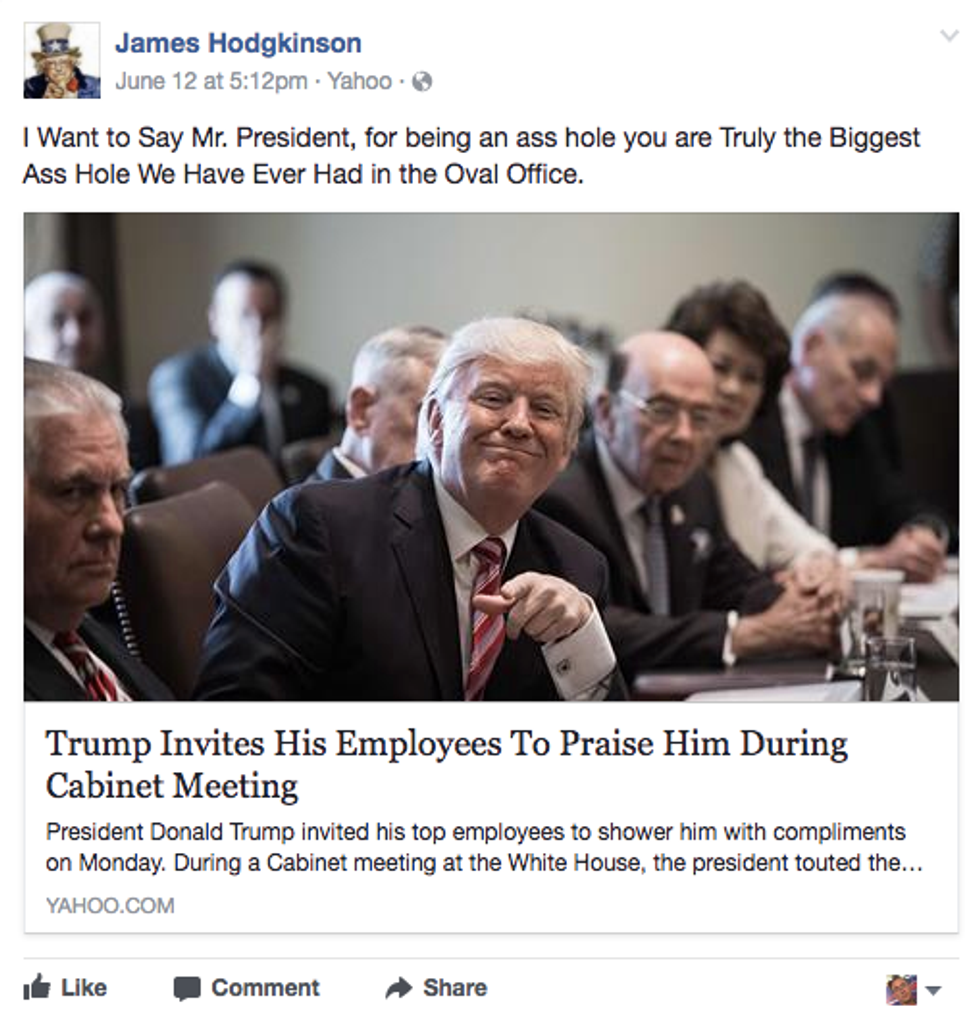The image size is (980, 1017).
Task: Click the post status text
Action: coord(472,156)
